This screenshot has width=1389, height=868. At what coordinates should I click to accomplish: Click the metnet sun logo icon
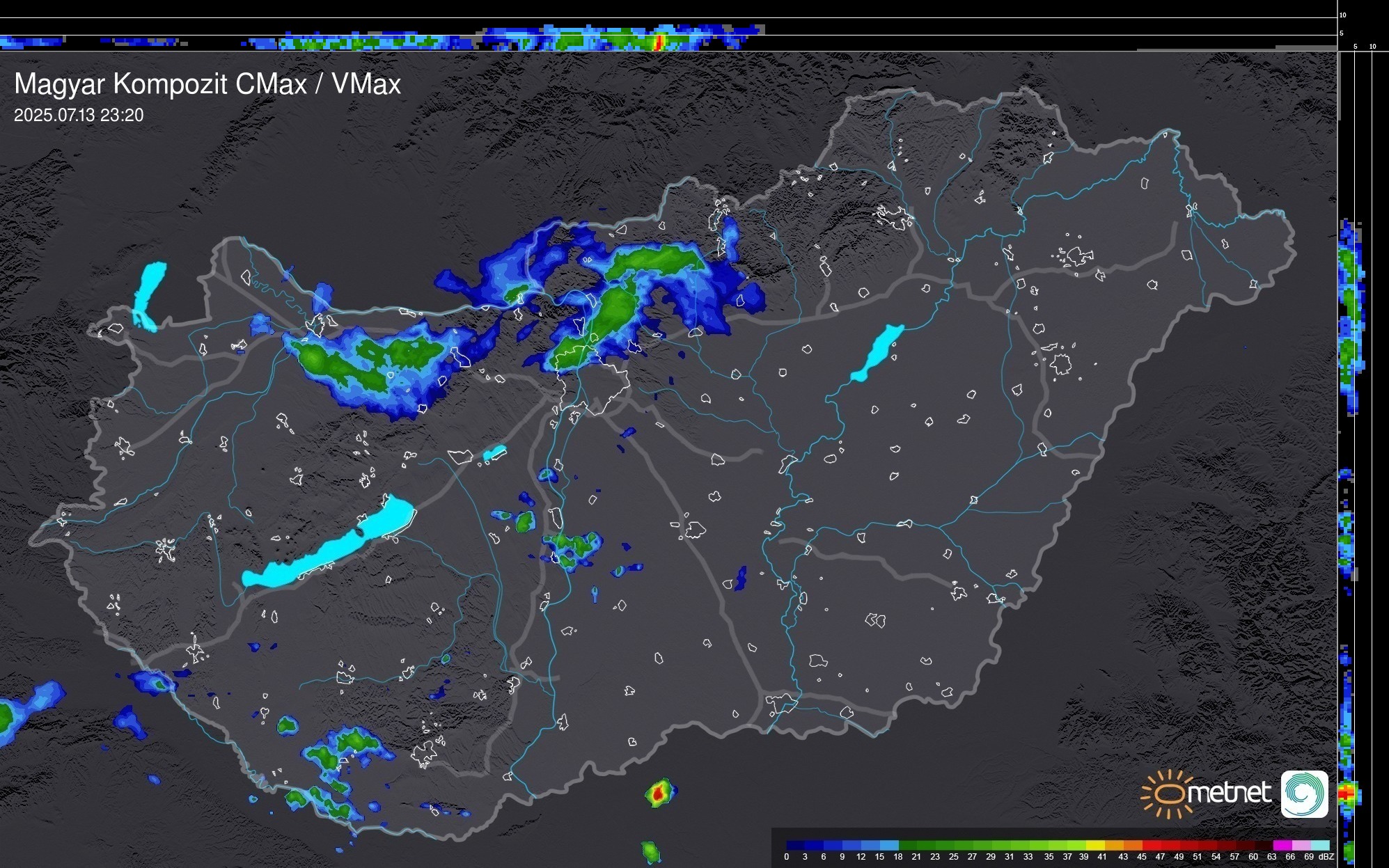(x=1168, y=794)
